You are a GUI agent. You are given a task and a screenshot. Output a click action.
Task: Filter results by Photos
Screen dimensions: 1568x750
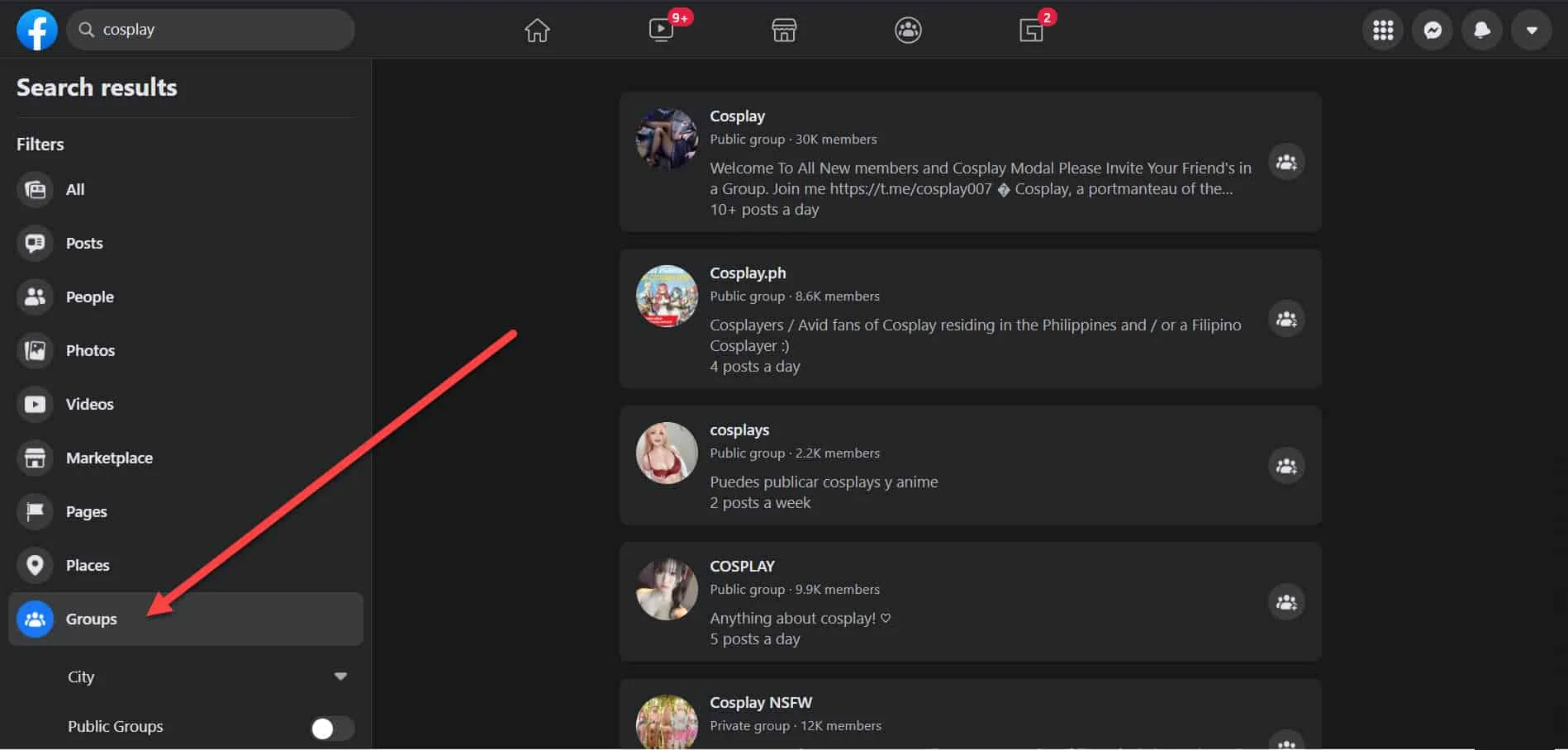pos(90,350)
